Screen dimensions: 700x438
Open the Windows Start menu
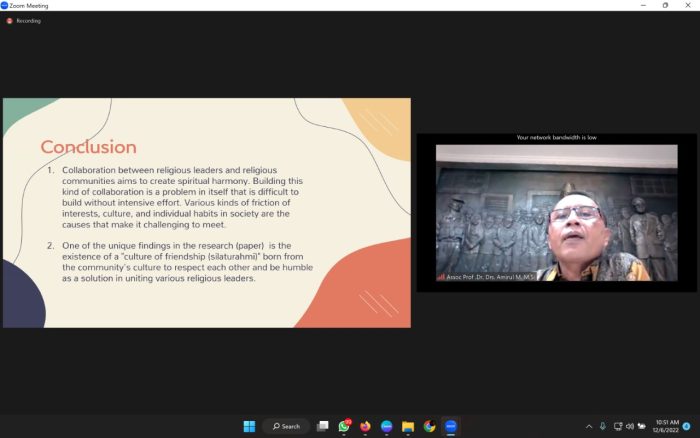coord(249,426)
